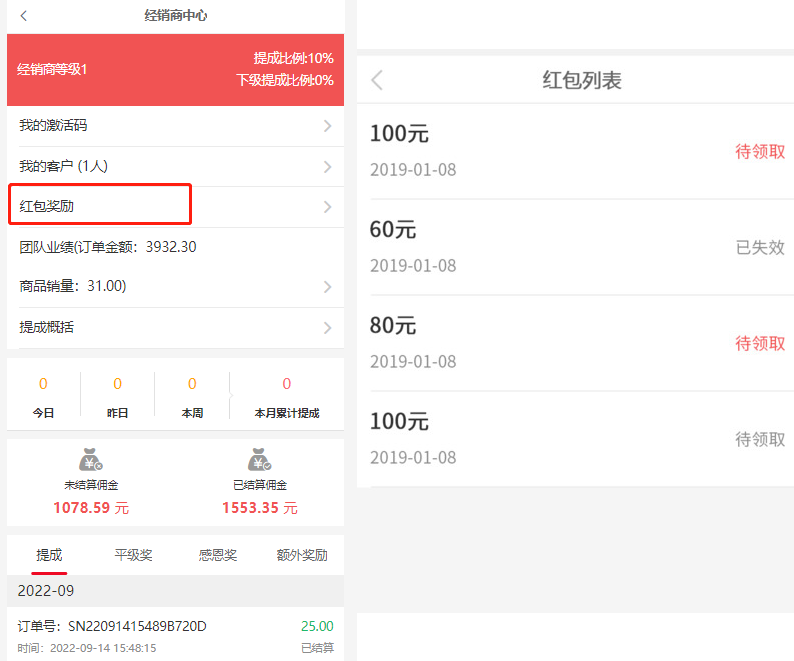Select the 额外奖励 tab

pos(302,555)
